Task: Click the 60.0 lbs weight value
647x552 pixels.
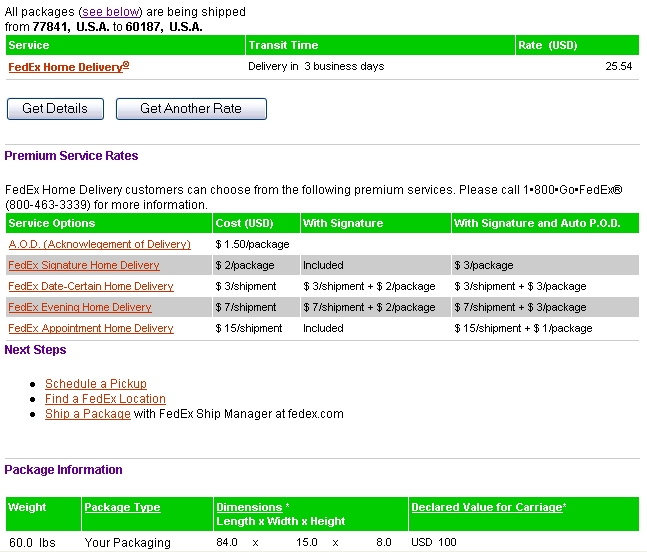Action: click(x=31, y=542)
